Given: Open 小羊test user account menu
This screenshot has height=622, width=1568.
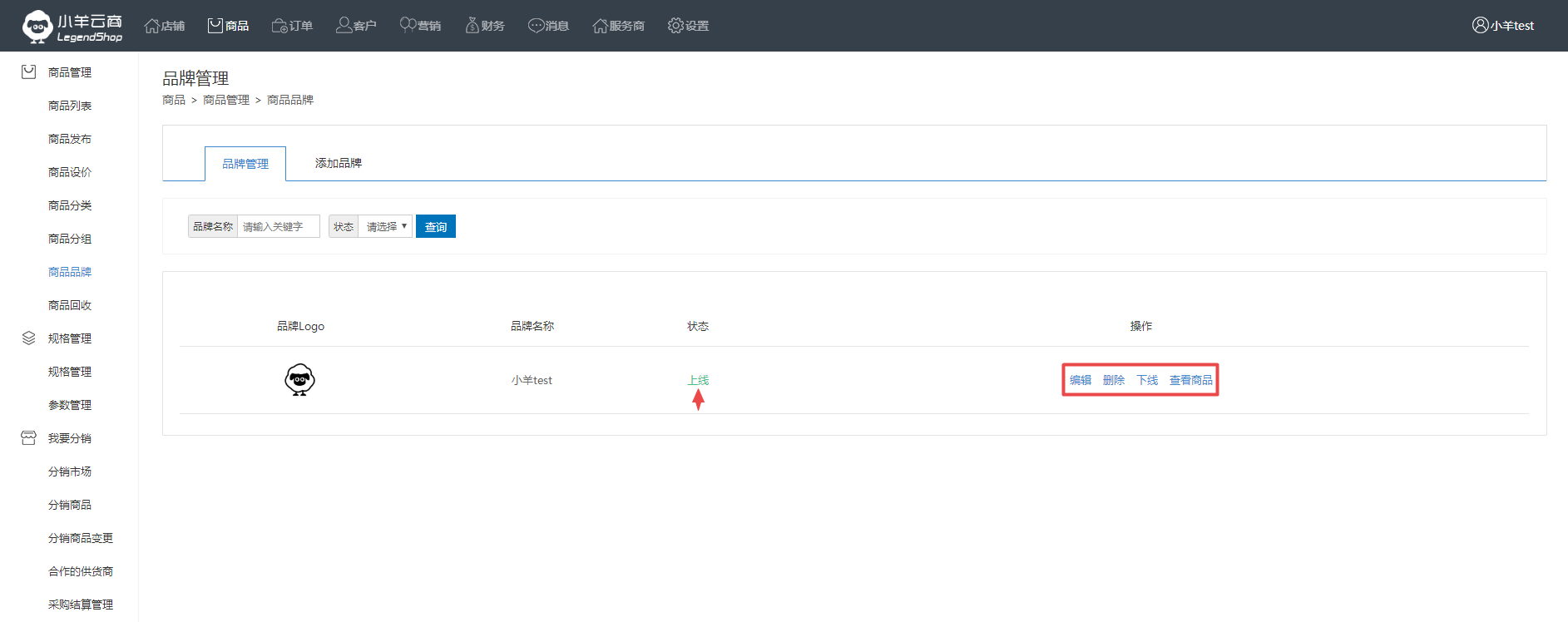Looking at the screenshot, I should click(x=1502, y=26).
